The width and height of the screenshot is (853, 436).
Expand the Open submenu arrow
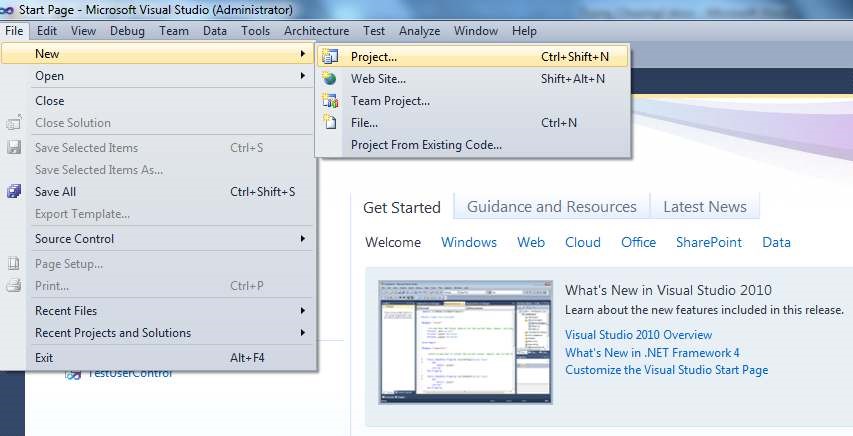pos(302,76)
